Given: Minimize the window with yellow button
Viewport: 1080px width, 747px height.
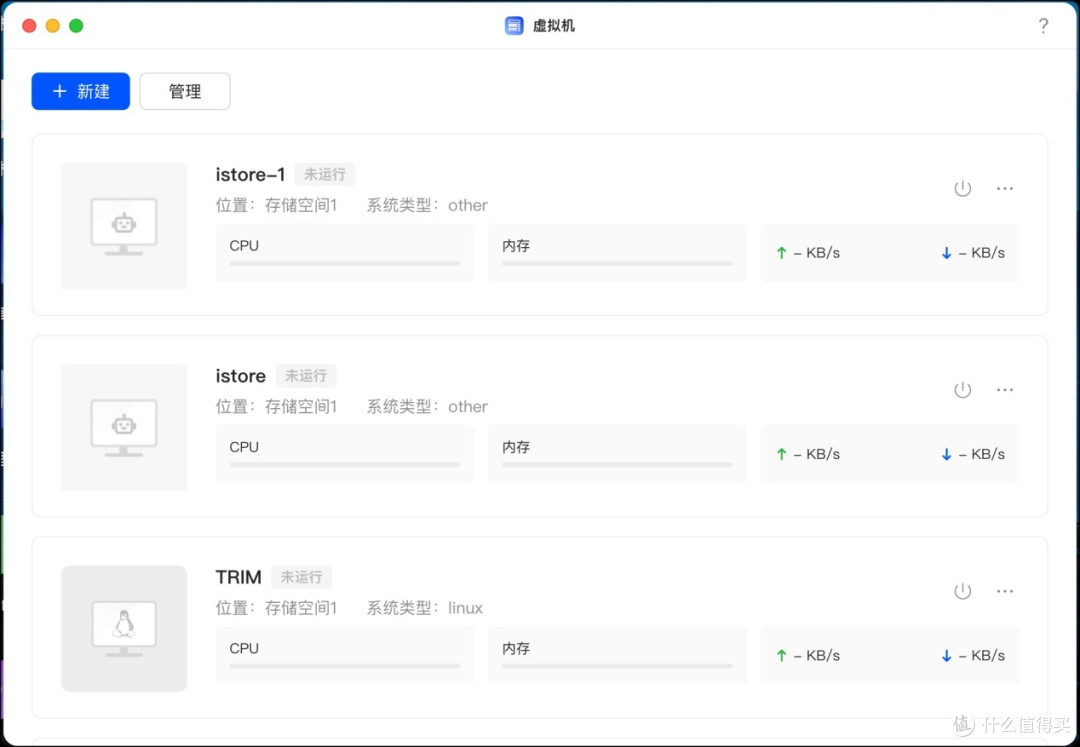Looking at the screenshot, I should [52, 25].
